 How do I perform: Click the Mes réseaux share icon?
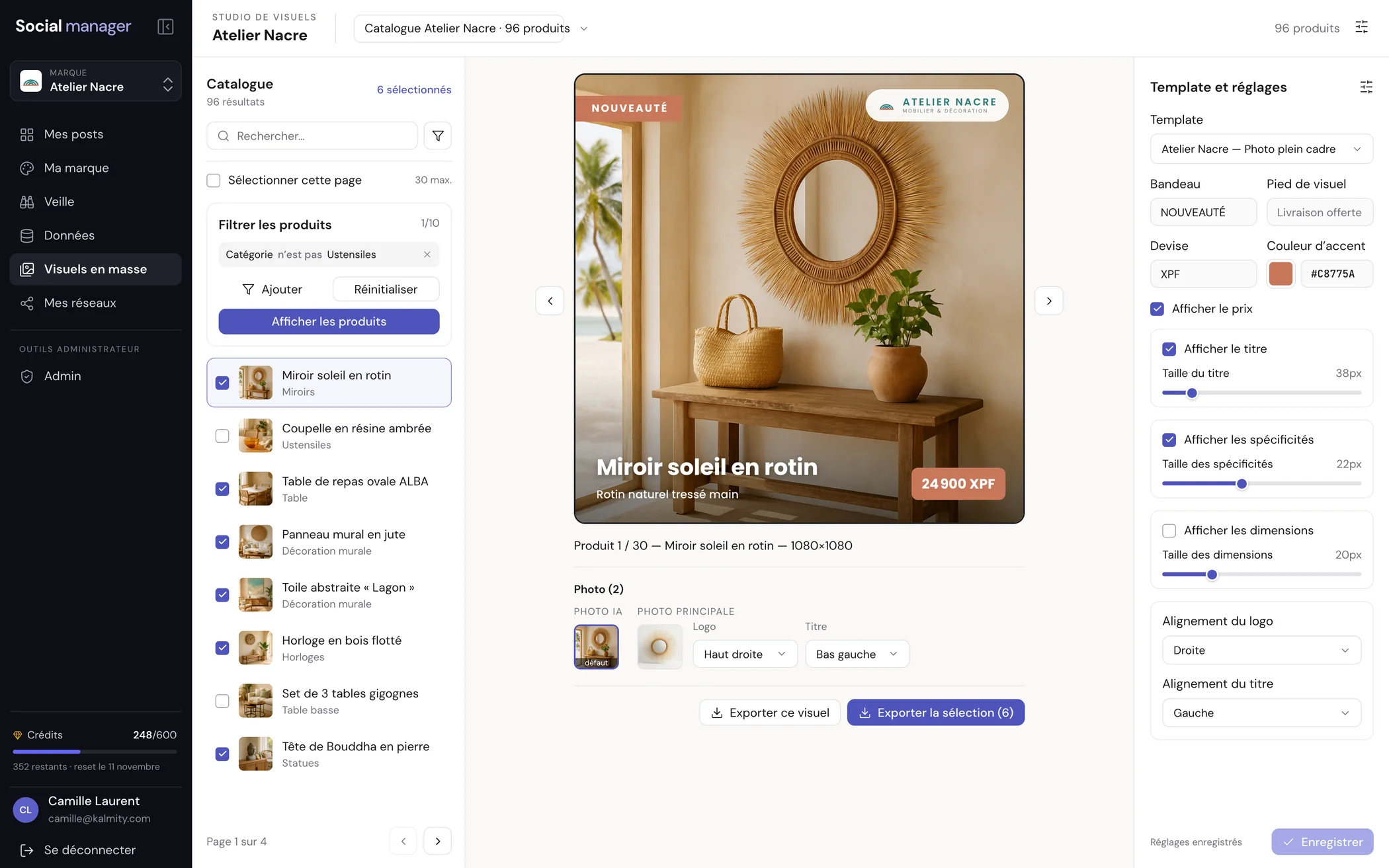[x=27, y=303]
